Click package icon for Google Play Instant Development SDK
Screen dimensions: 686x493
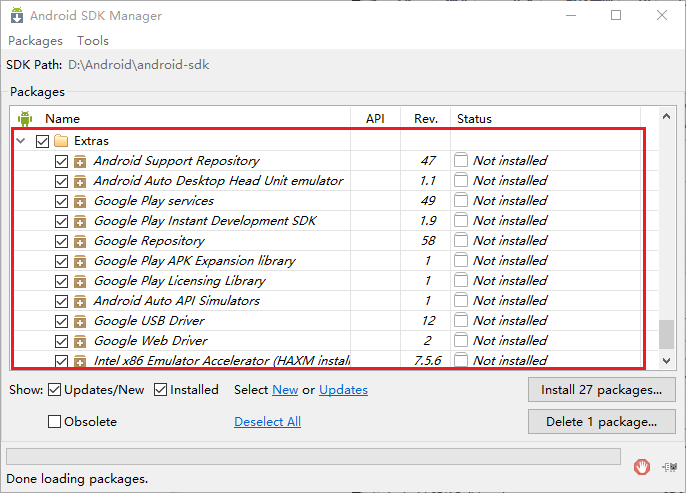pos(80,221)
